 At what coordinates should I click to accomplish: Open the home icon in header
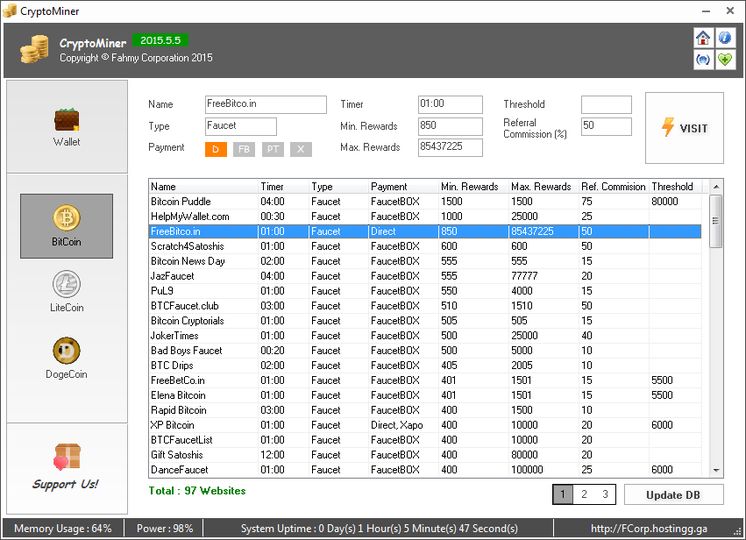pyautogui.click(x=703, y=38)
